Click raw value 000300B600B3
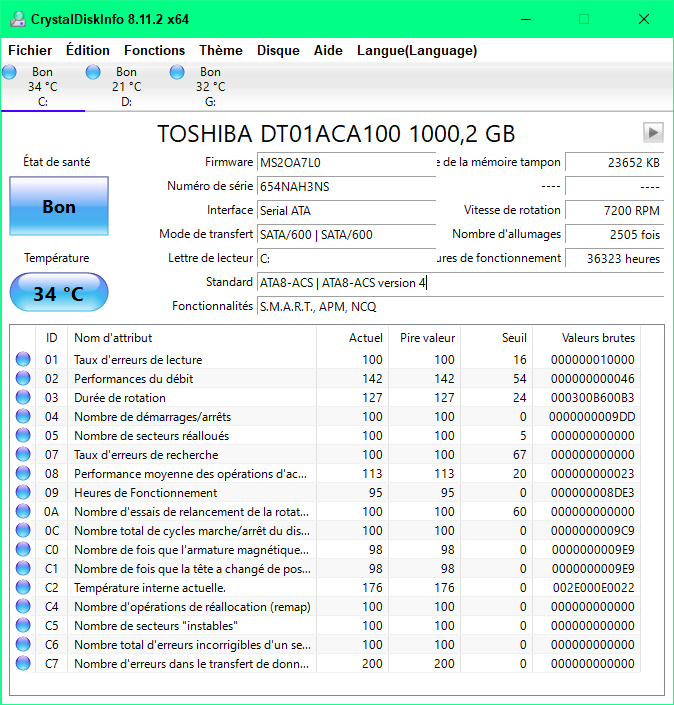Image resolution: width=674 pixels, height=705 pixels. coord(593,398)
